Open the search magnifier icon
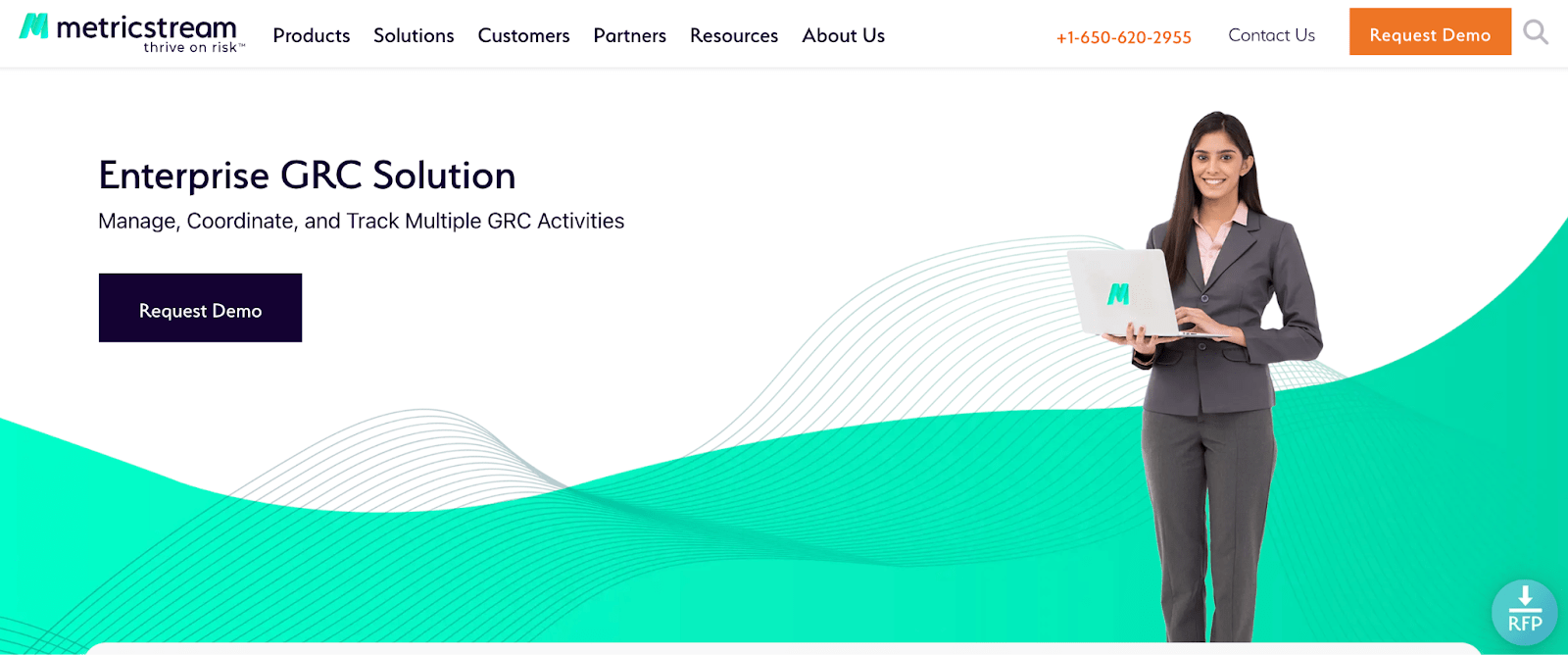Screen dimensions: 1568x655 click(1536, 33)
